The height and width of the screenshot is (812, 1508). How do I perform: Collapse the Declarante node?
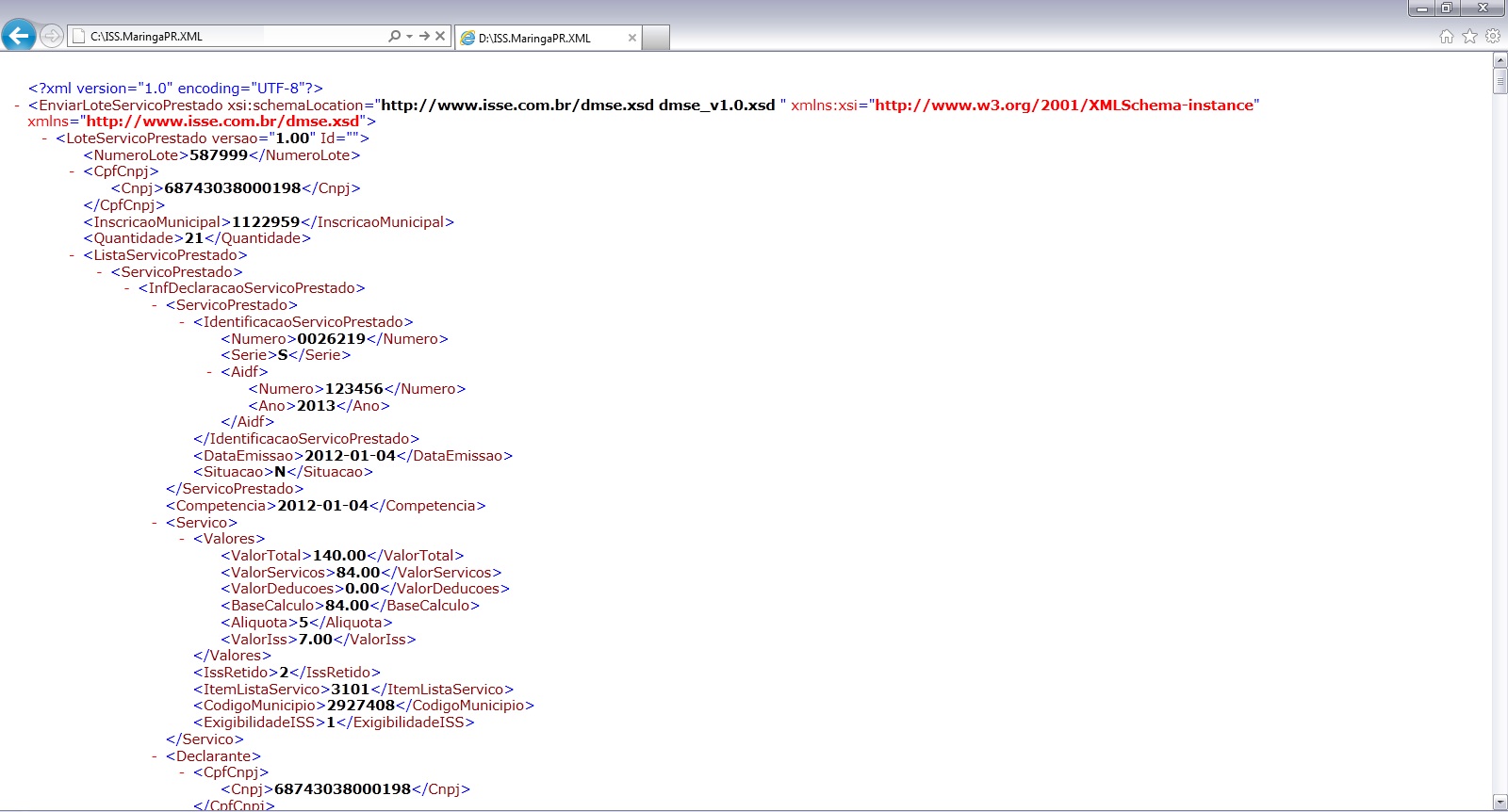click(155, 756)
